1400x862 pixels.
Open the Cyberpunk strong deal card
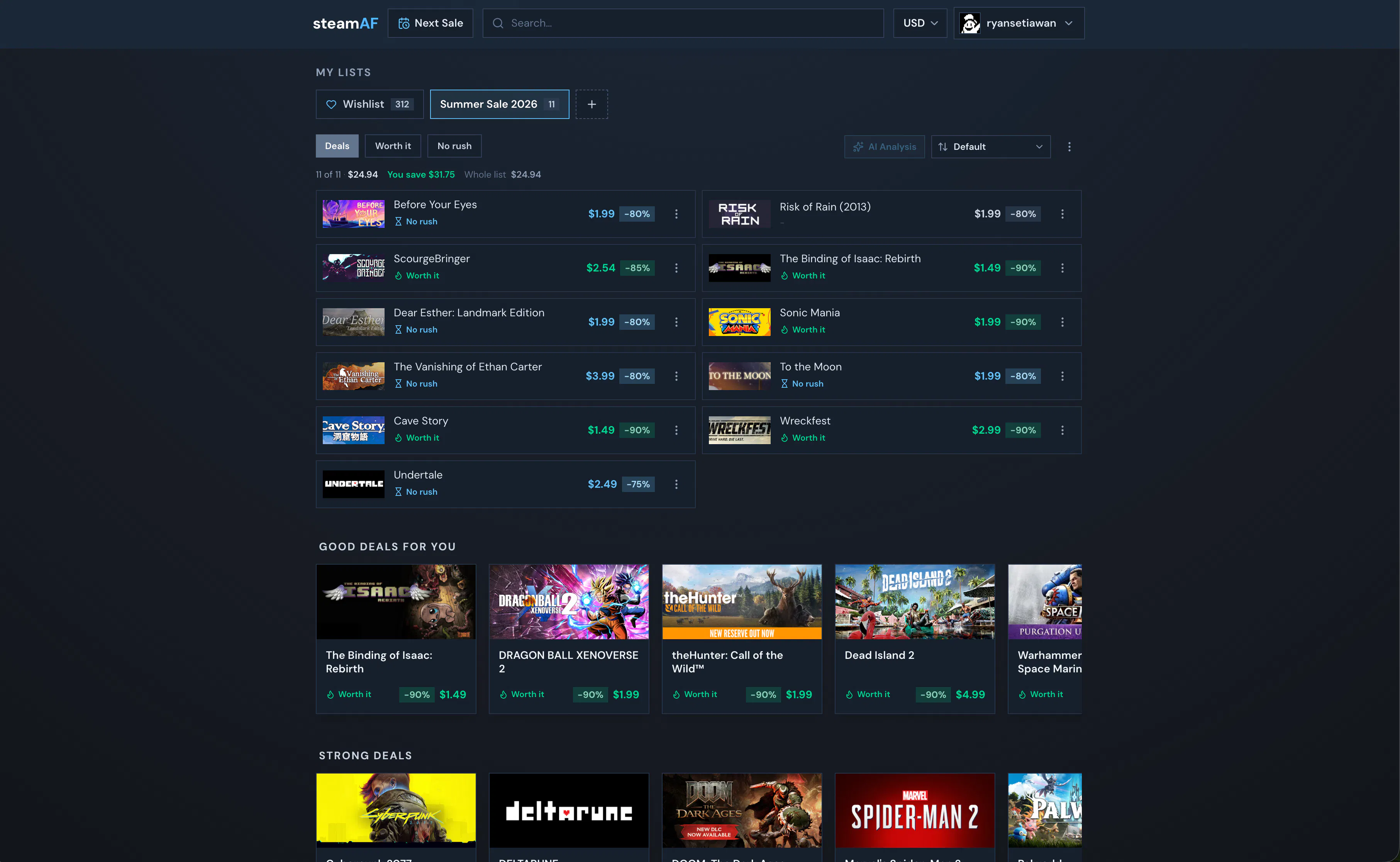pos(395,817)
